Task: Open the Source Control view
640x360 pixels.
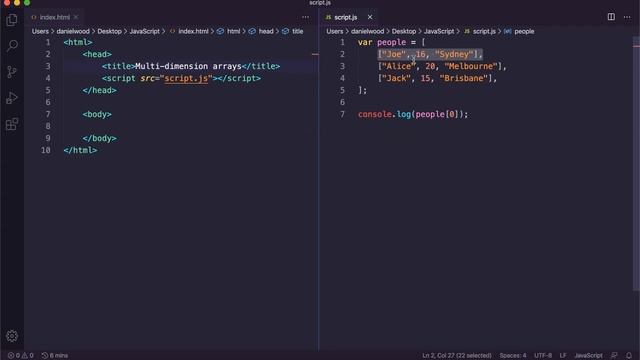Action: coord(12,72)
